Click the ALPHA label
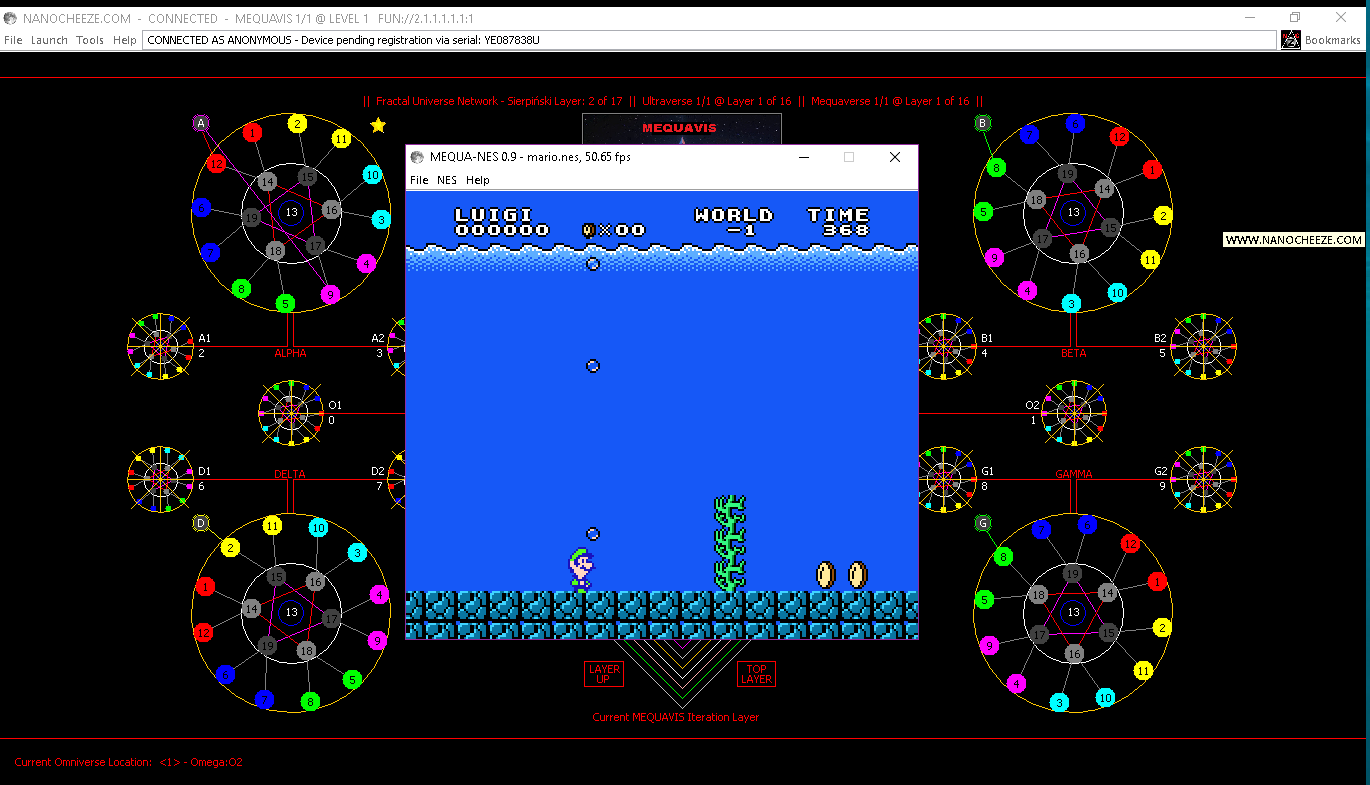The height and width of the screenshot is (785, 1370). coord(290,353)
